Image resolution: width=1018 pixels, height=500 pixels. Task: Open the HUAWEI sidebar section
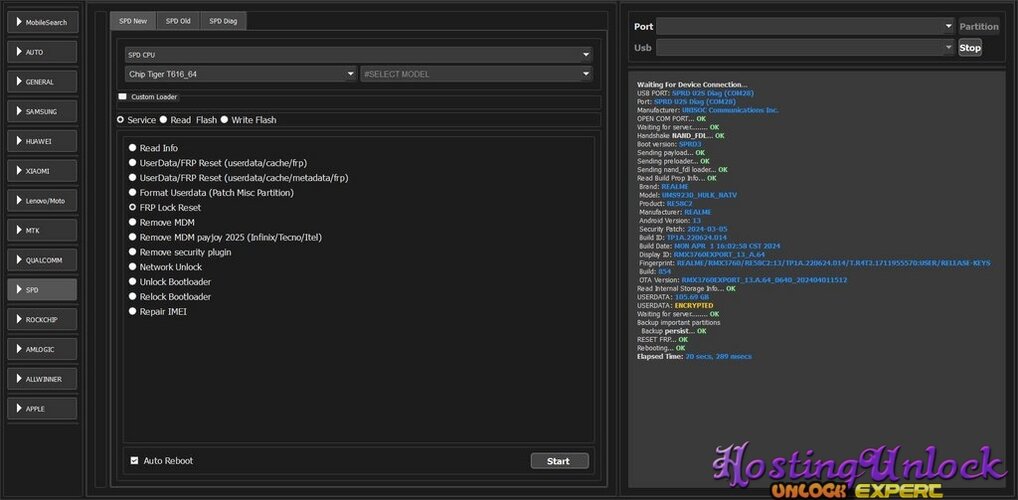[x=42, y=141]
